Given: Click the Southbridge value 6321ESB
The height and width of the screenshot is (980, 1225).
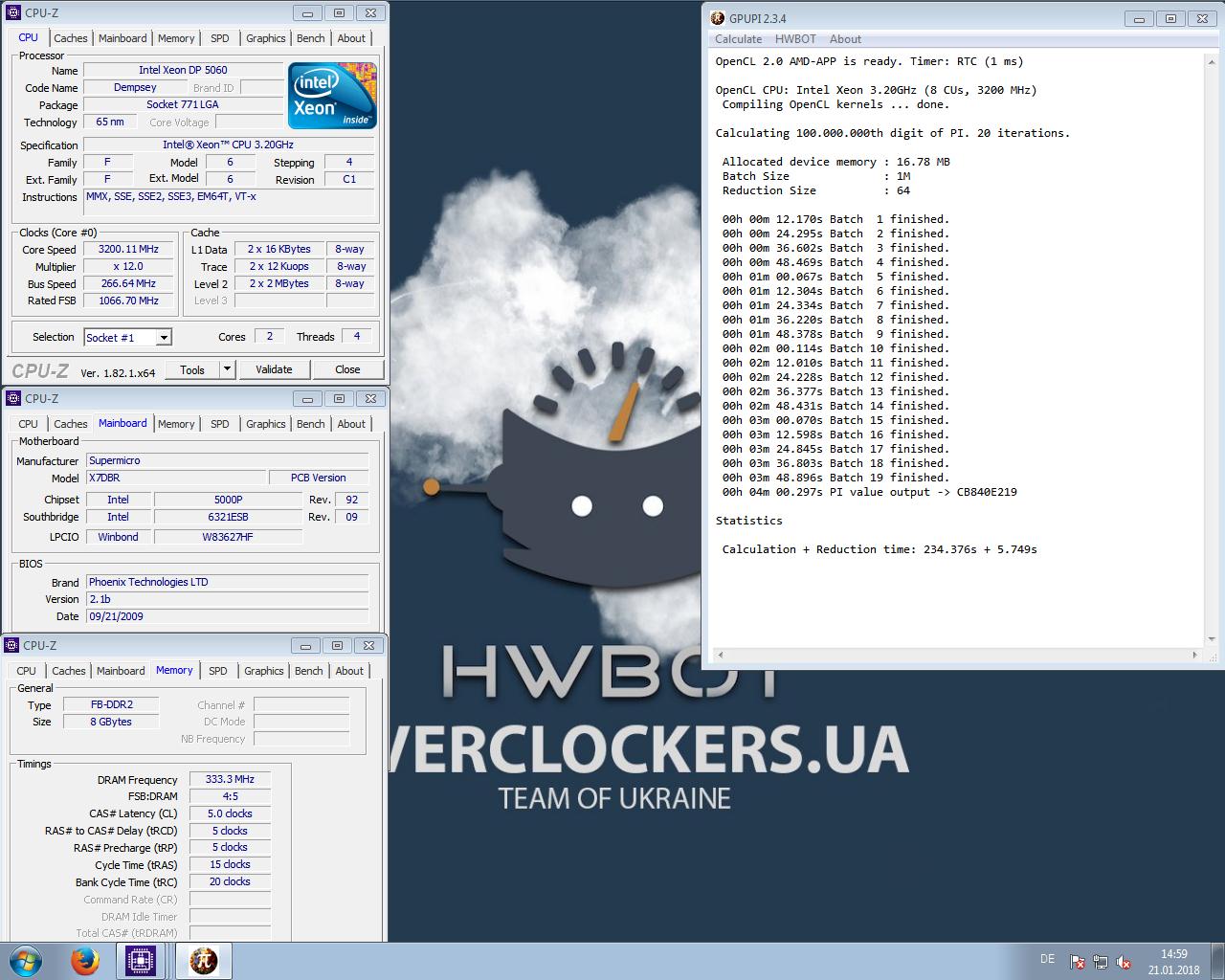Looking at the screenshot, I should tap(229, 517).
